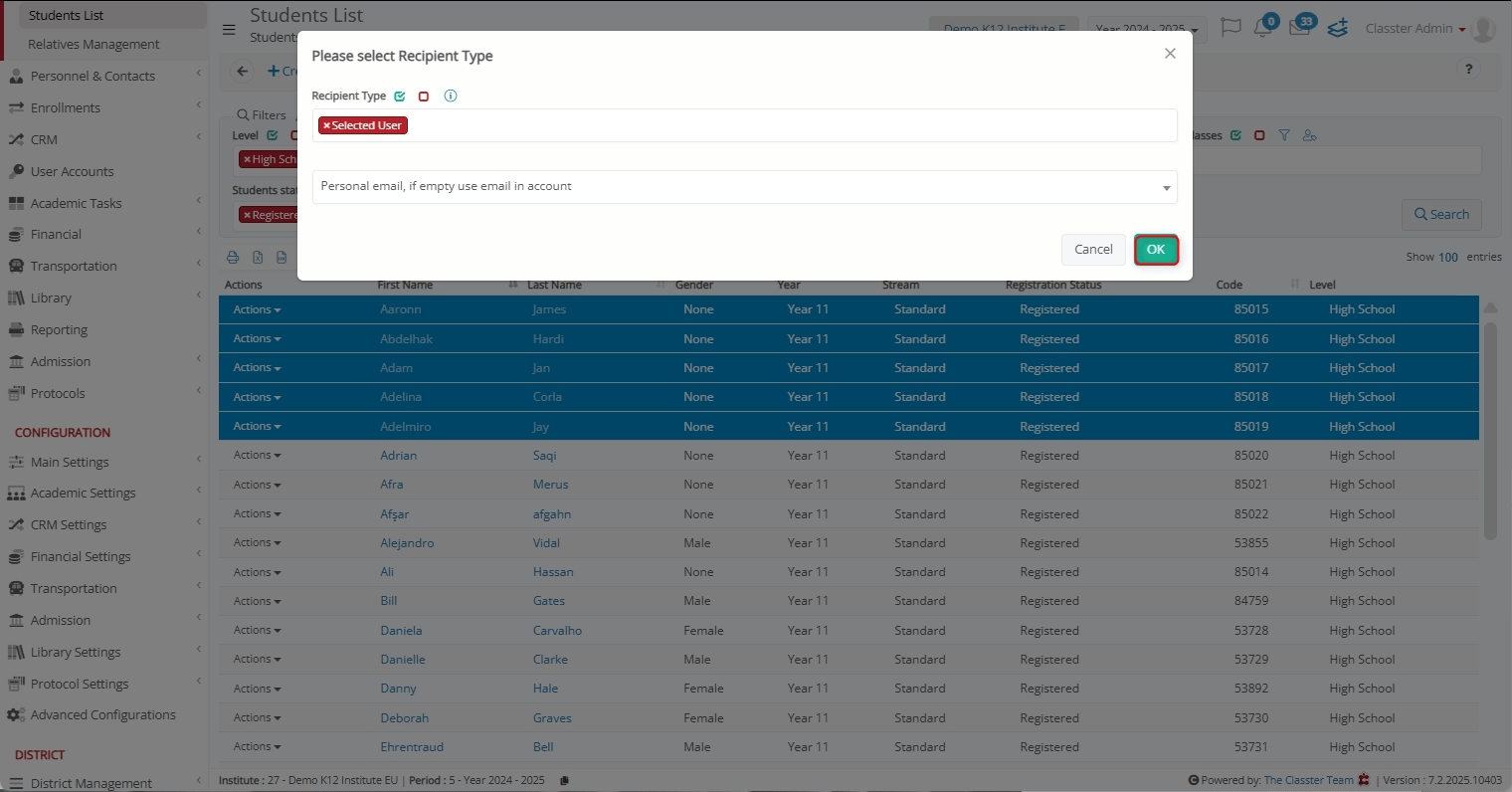Open the messages envelope icon
The width and height of the screenshot is (1512, 792).
click(x=1299, y=28)
